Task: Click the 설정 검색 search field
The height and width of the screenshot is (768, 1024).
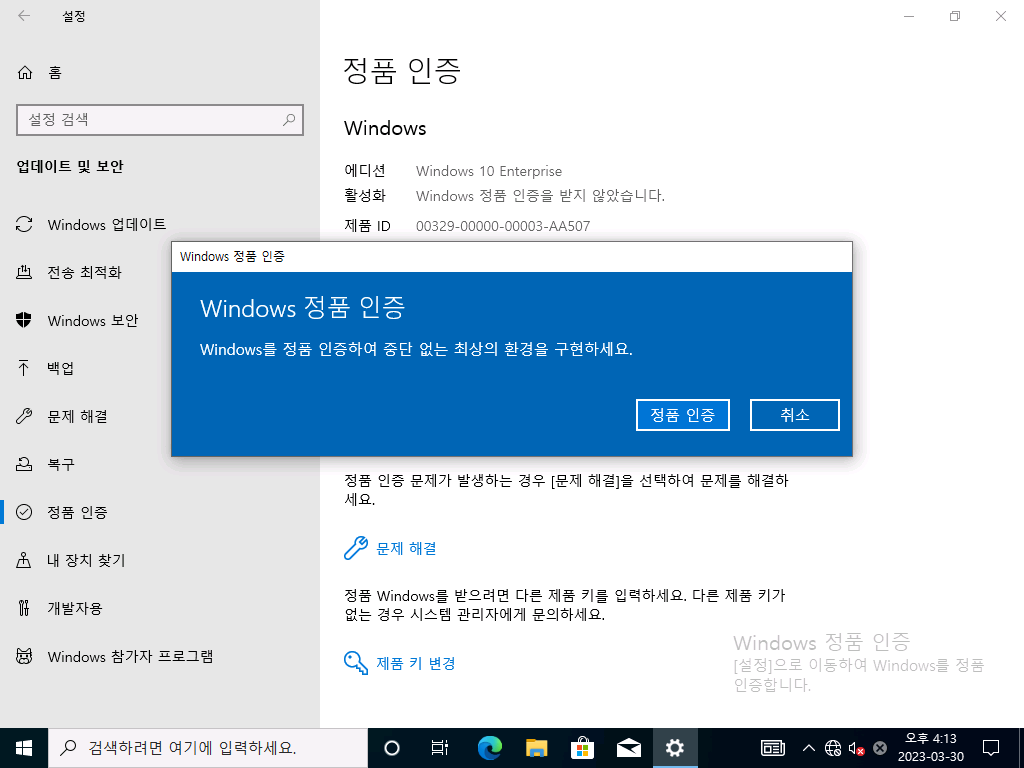Action: (x=159, y=120)
